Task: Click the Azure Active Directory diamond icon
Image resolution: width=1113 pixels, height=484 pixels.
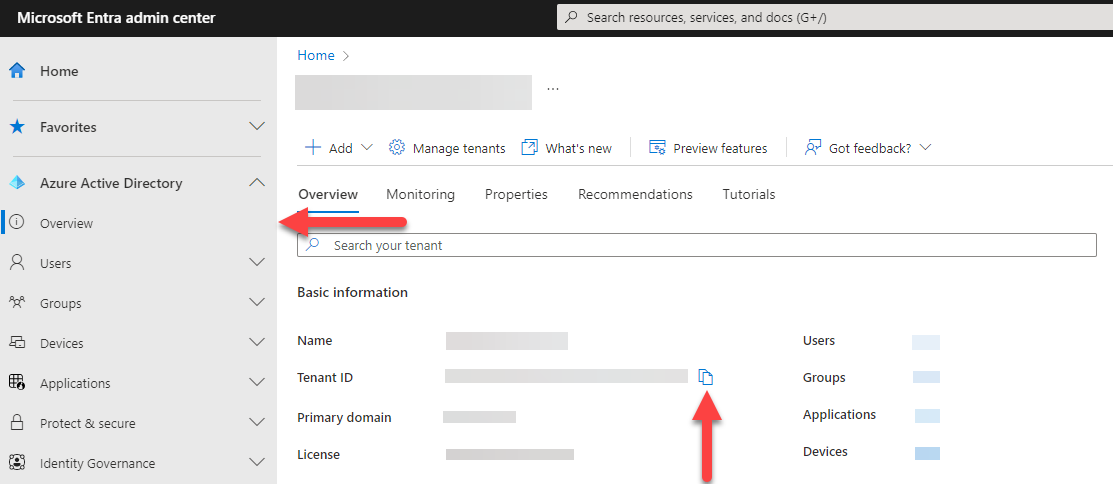Action: point(17,183)
